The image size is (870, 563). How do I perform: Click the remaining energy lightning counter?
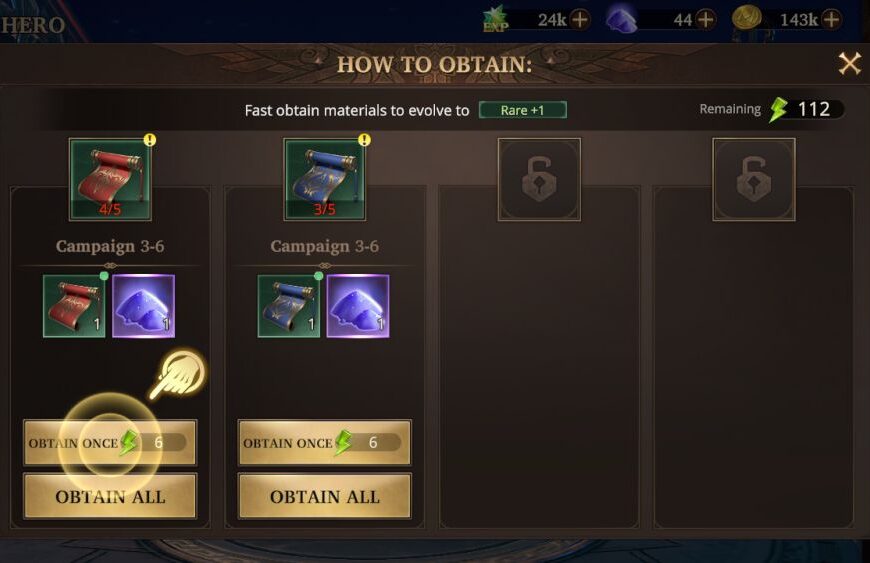tap(806, 109)
